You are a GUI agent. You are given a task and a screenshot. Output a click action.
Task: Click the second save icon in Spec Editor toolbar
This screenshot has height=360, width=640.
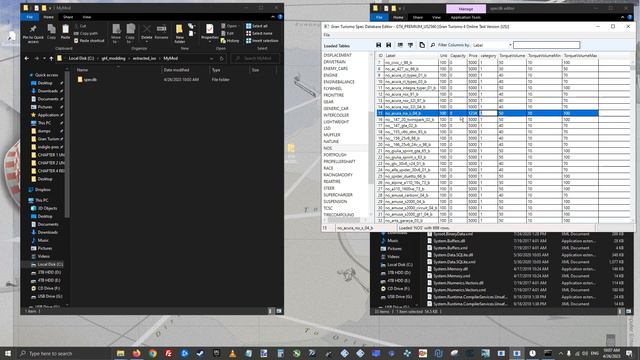click(389, 45)
